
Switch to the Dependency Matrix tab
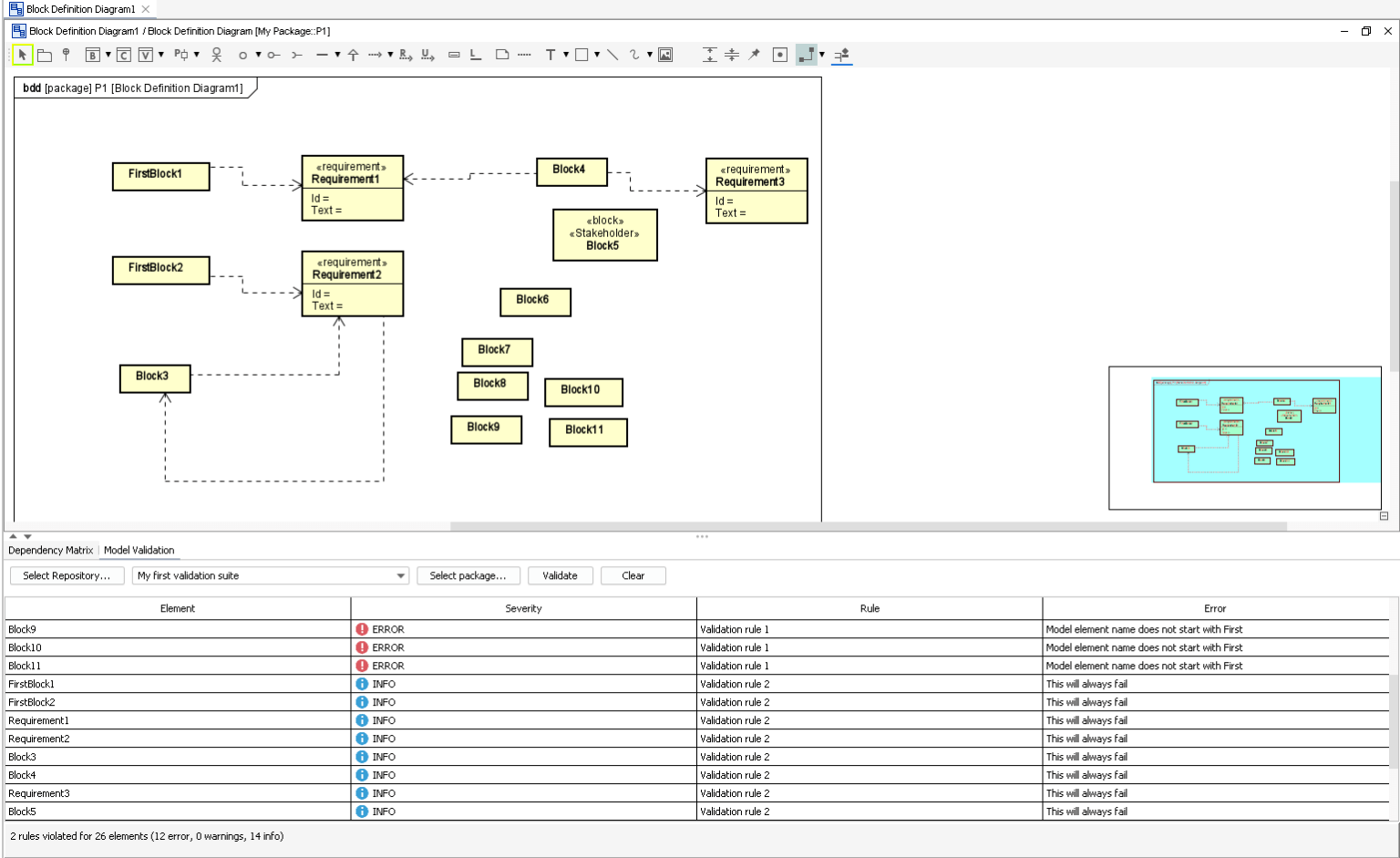pos(50,550)
